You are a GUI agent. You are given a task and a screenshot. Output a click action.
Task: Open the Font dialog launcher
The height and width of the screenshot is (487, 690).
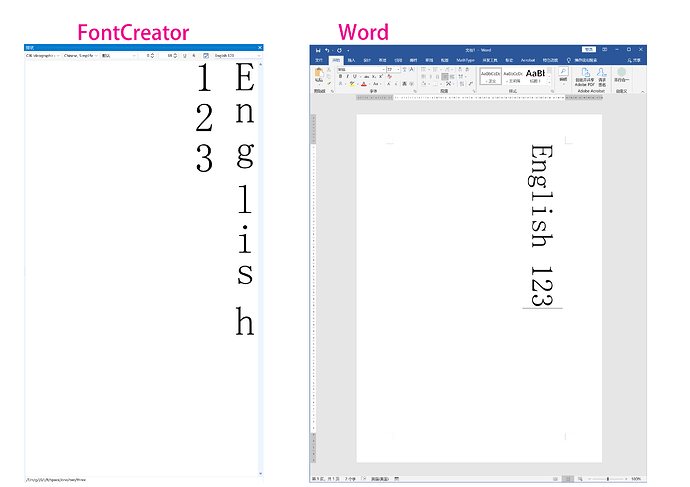(415, 91)
